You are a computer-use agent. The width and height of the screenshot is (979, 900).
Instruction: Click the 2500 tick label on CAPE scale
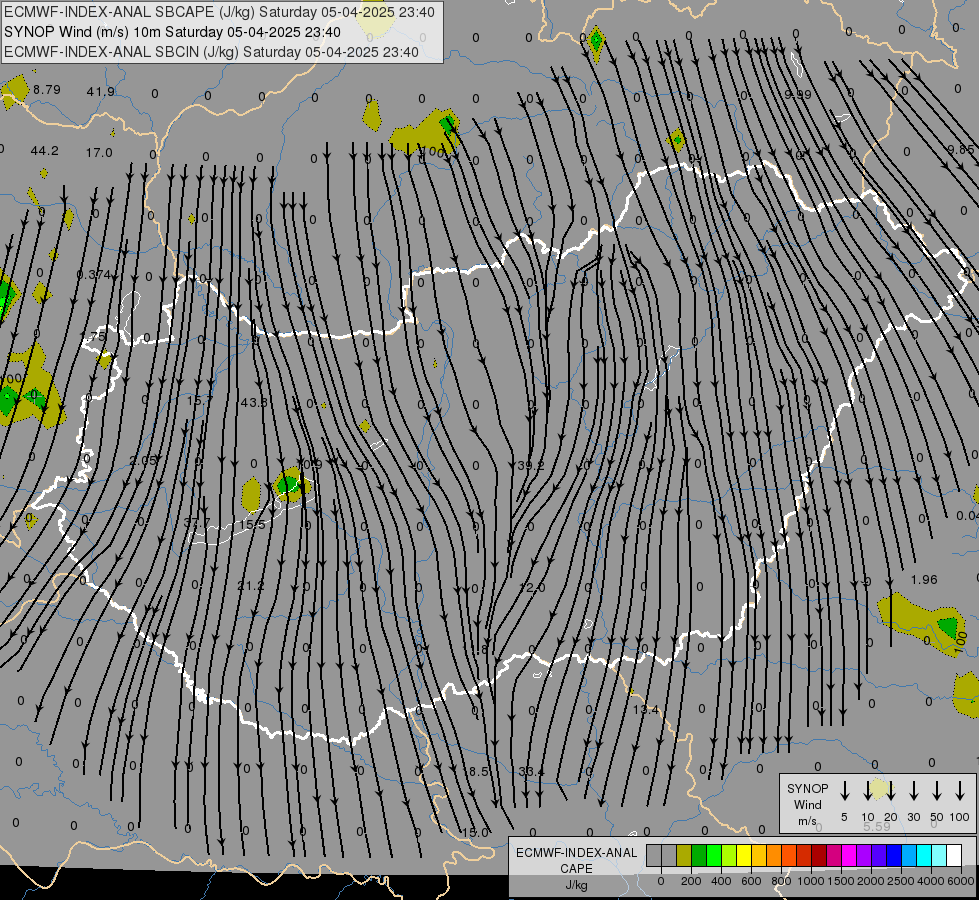900,881
